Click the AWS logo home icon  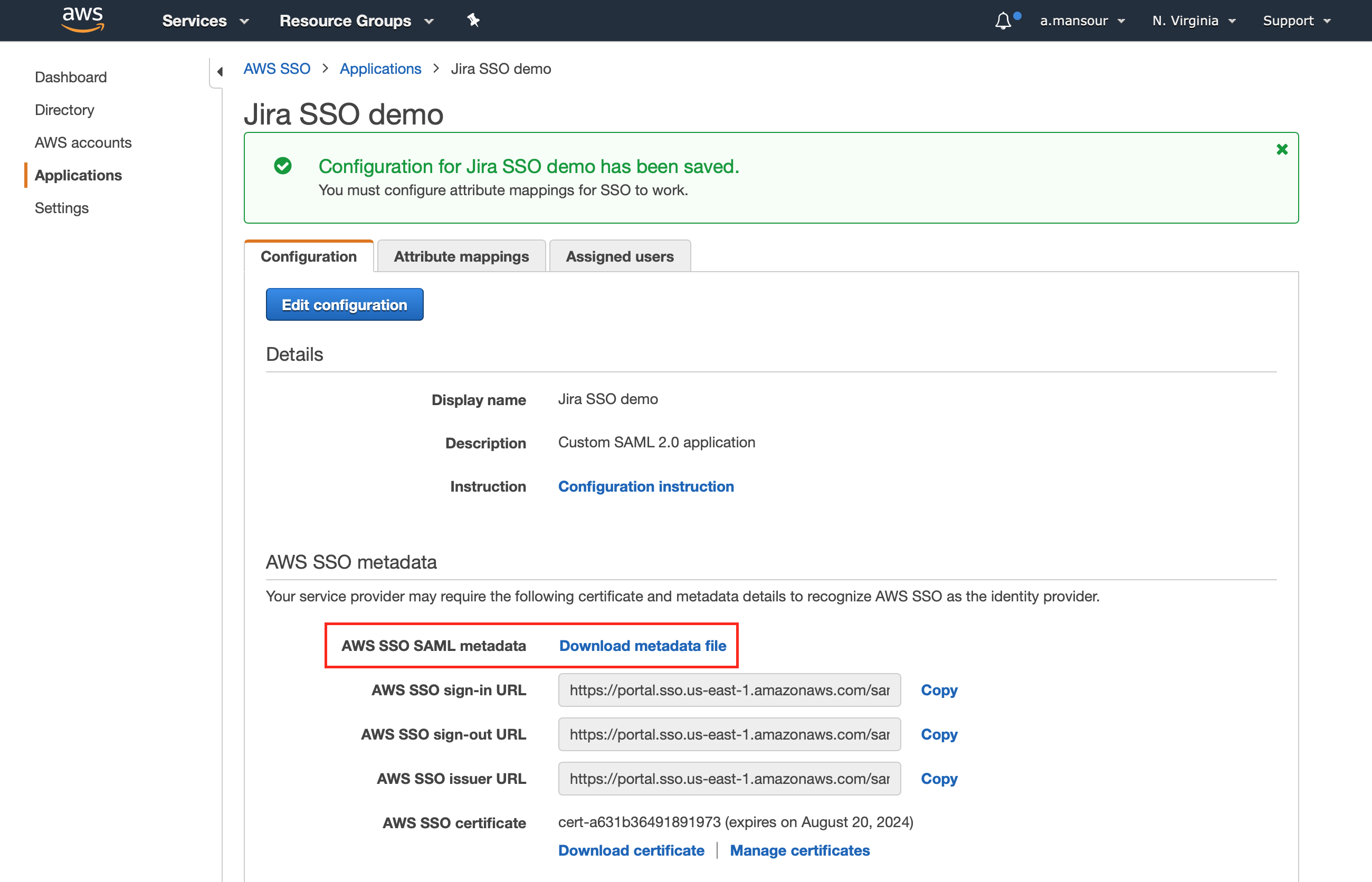[83, 20]
